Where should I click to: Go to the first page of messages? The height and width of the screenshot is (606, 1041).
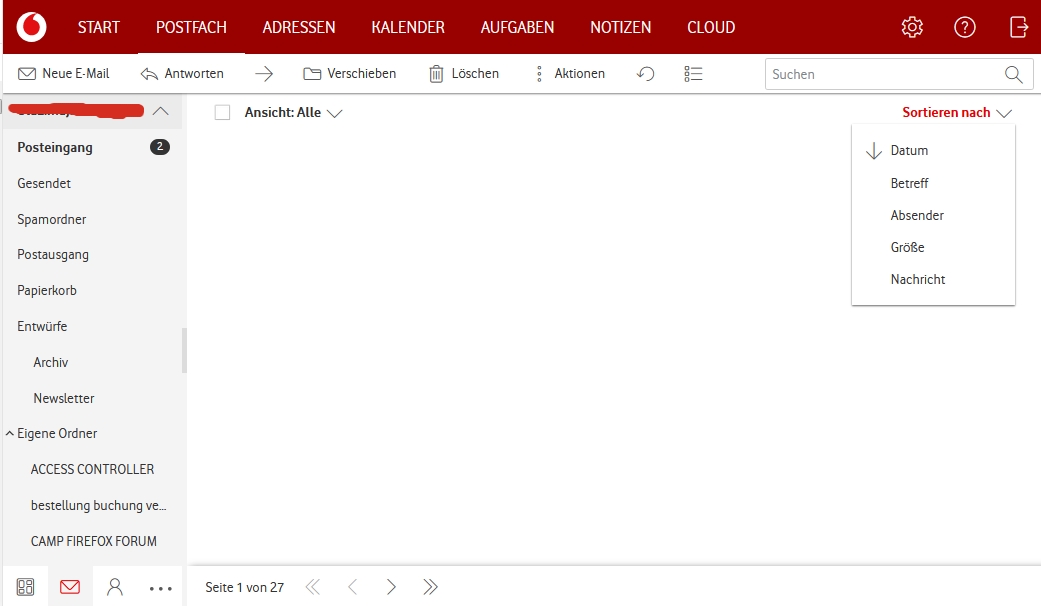(312, 587)
